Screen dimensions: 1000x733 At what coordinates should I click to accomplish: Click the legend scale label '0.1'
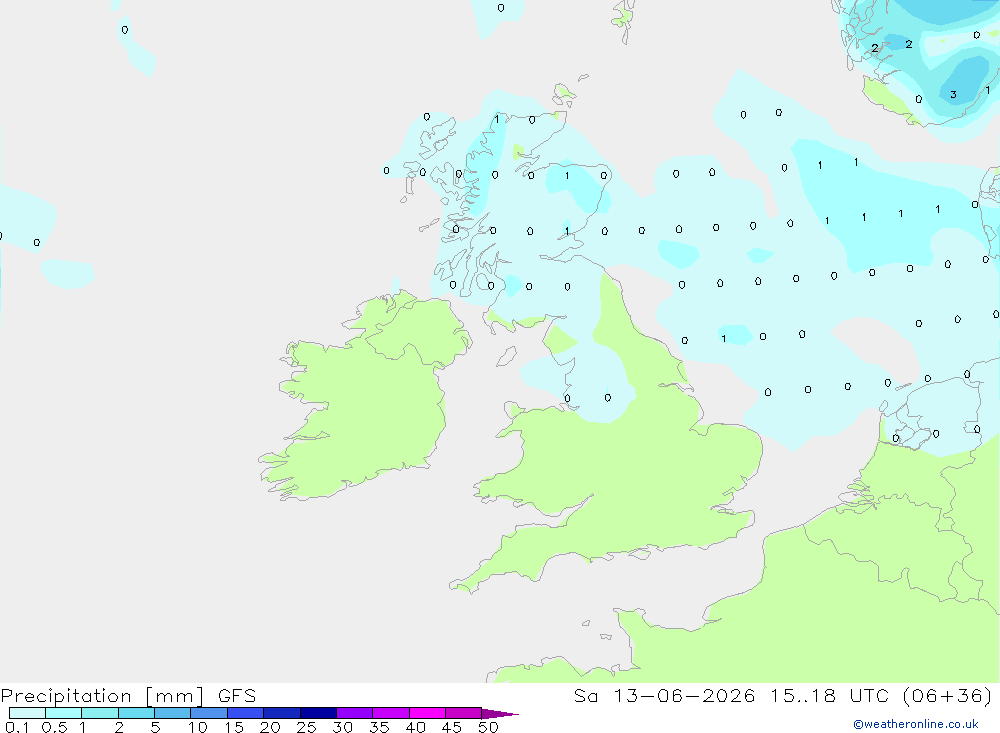pos(17,727)
